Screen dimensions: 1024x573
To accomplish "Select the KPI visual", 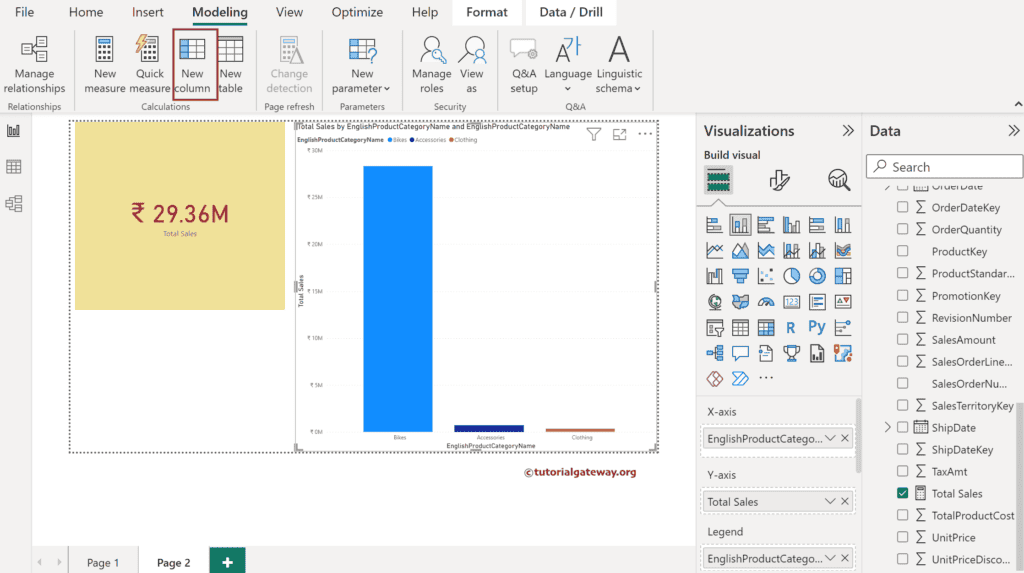I will 843,302.
